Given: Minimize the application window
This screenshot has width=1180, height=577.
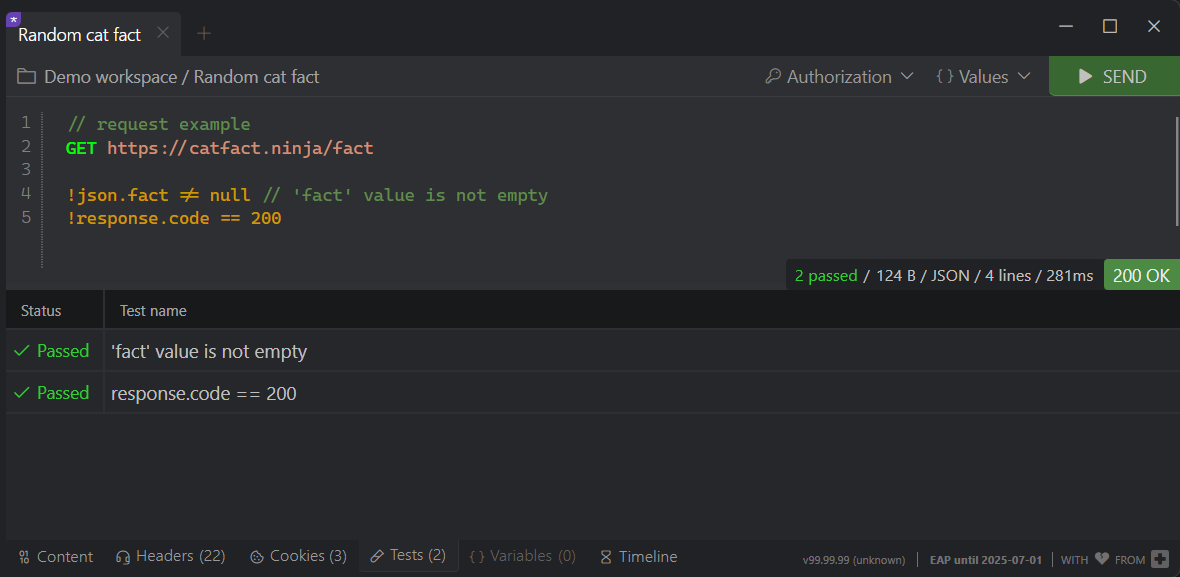Looking at the screenshot, I should pos(1066,26).
